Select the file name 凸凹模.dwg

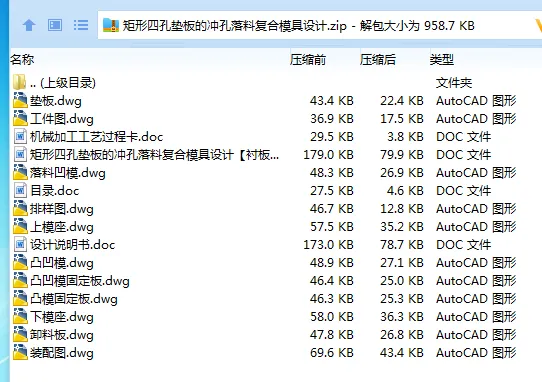click(62, 263)
